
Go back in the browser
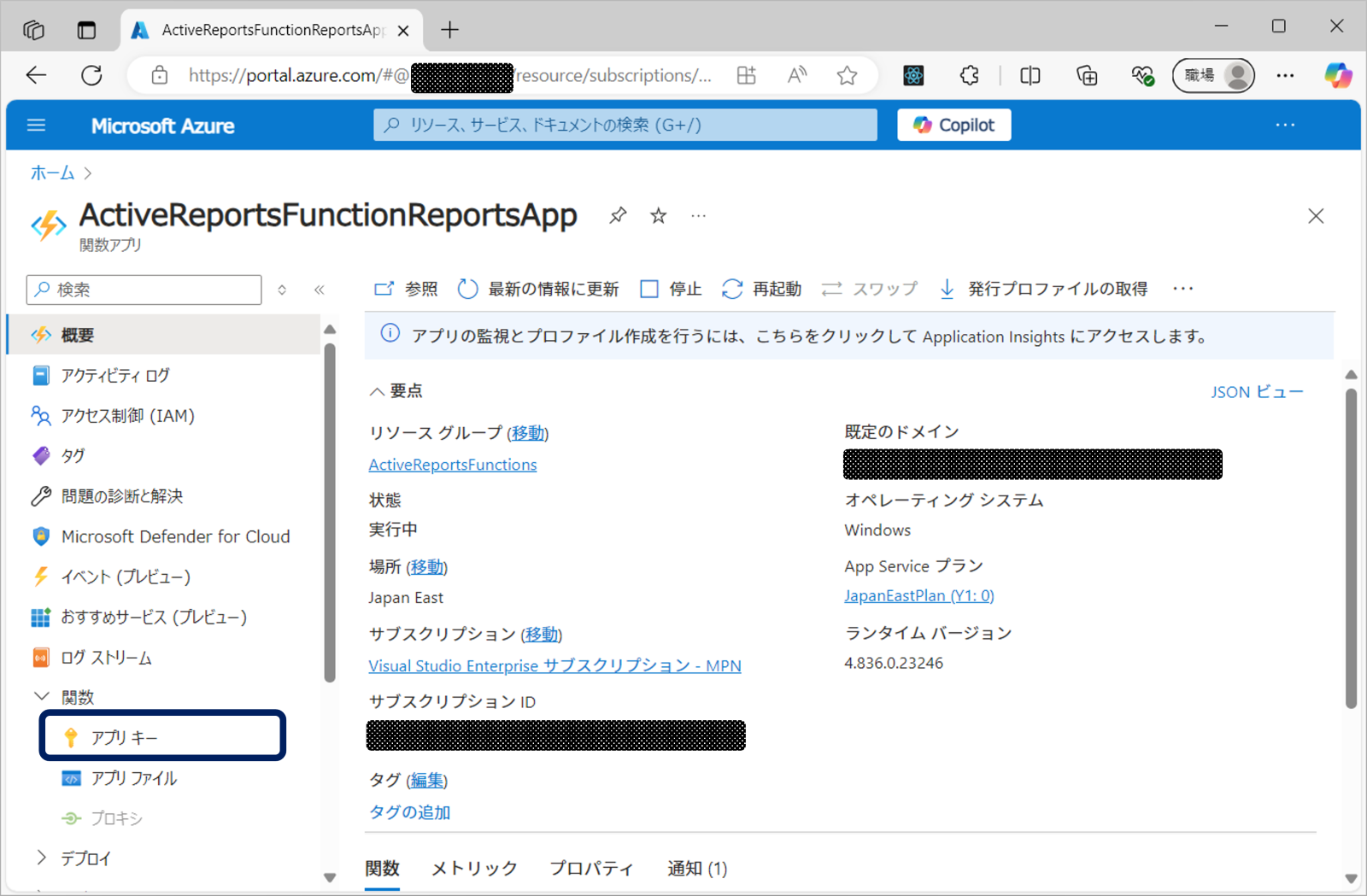pos(36,75)
